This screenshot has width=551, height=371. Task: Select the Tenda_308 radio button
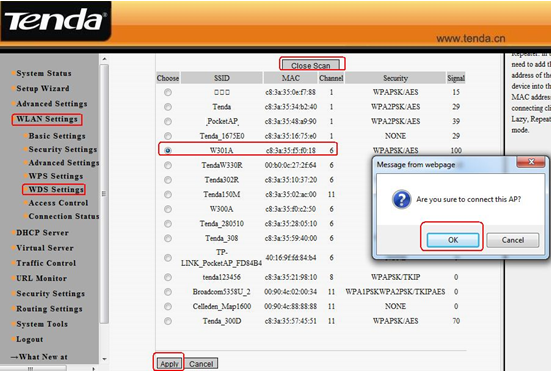(x=168, y=238)
